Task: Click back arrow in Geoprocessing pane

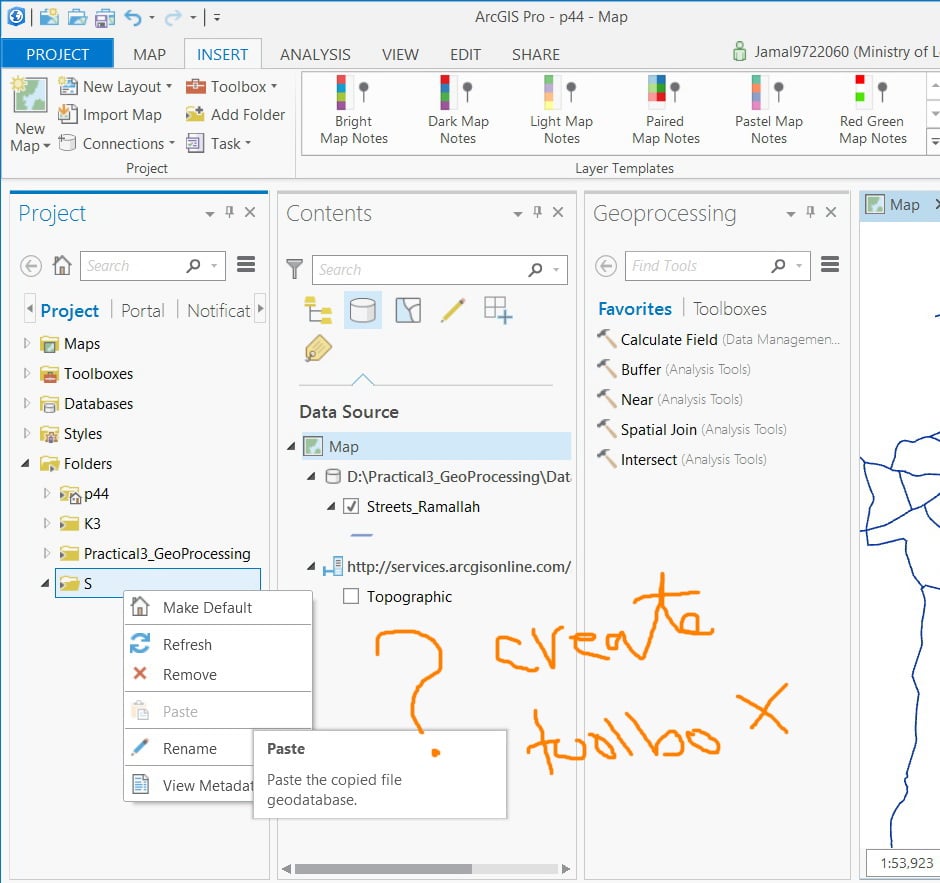Action: pos(606,266)
